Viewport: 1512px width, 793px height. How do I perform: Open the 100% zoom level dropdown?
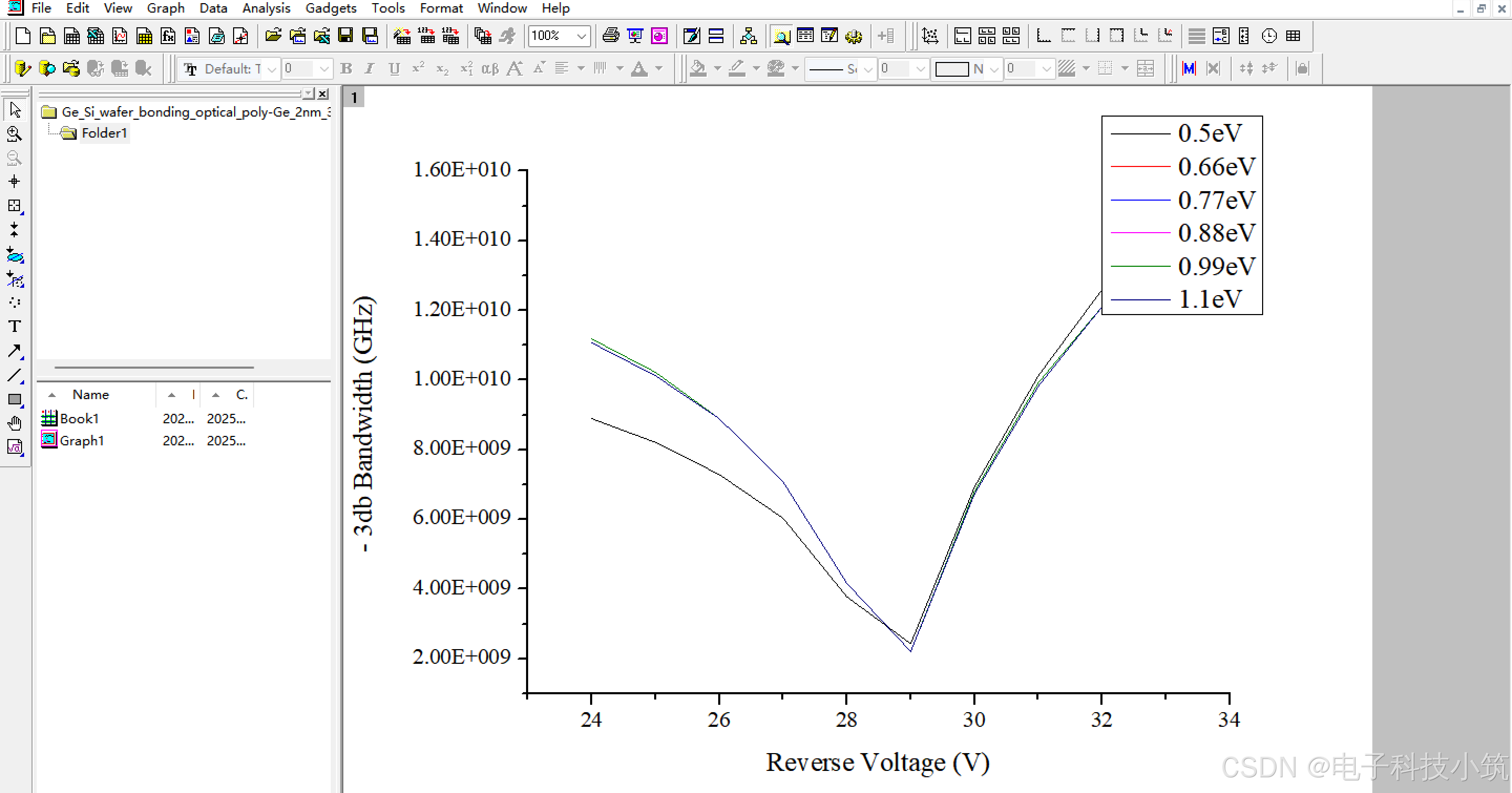(x=581, y=36)
